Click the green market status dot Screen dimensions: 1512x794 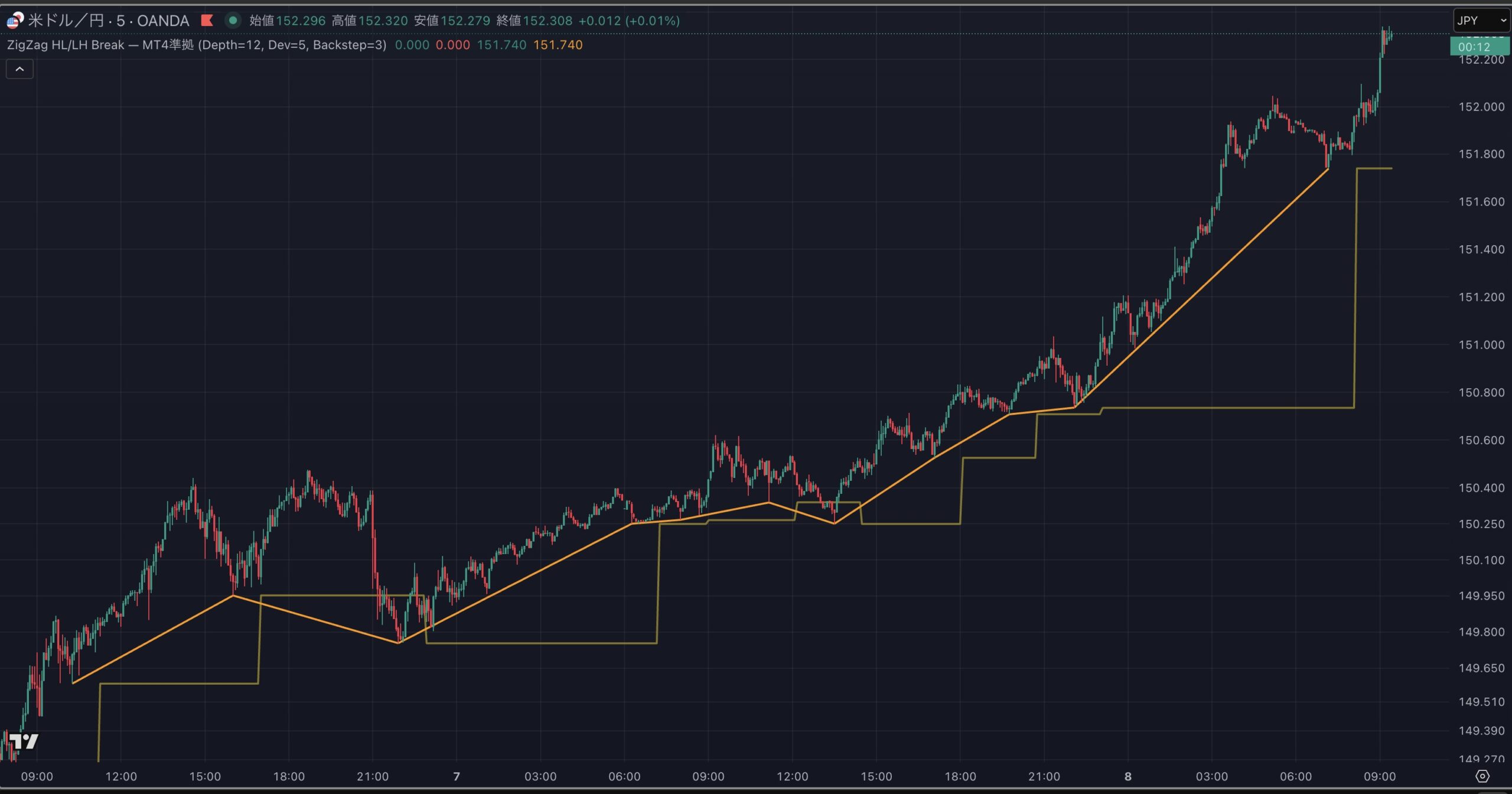(x=233, y=21)
